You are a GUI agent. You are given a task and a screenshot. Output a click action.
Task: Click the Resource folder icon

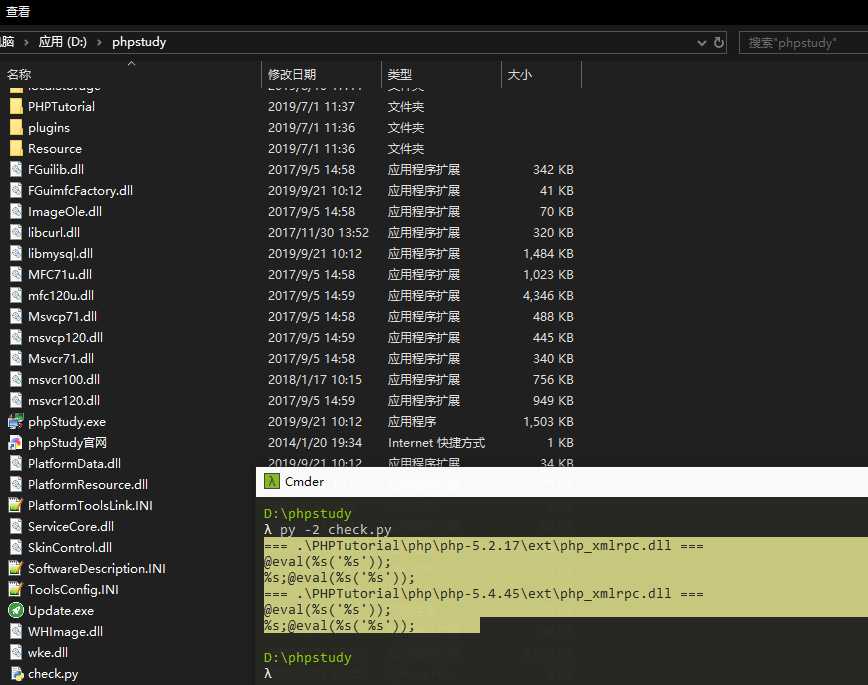click(16, 148)
